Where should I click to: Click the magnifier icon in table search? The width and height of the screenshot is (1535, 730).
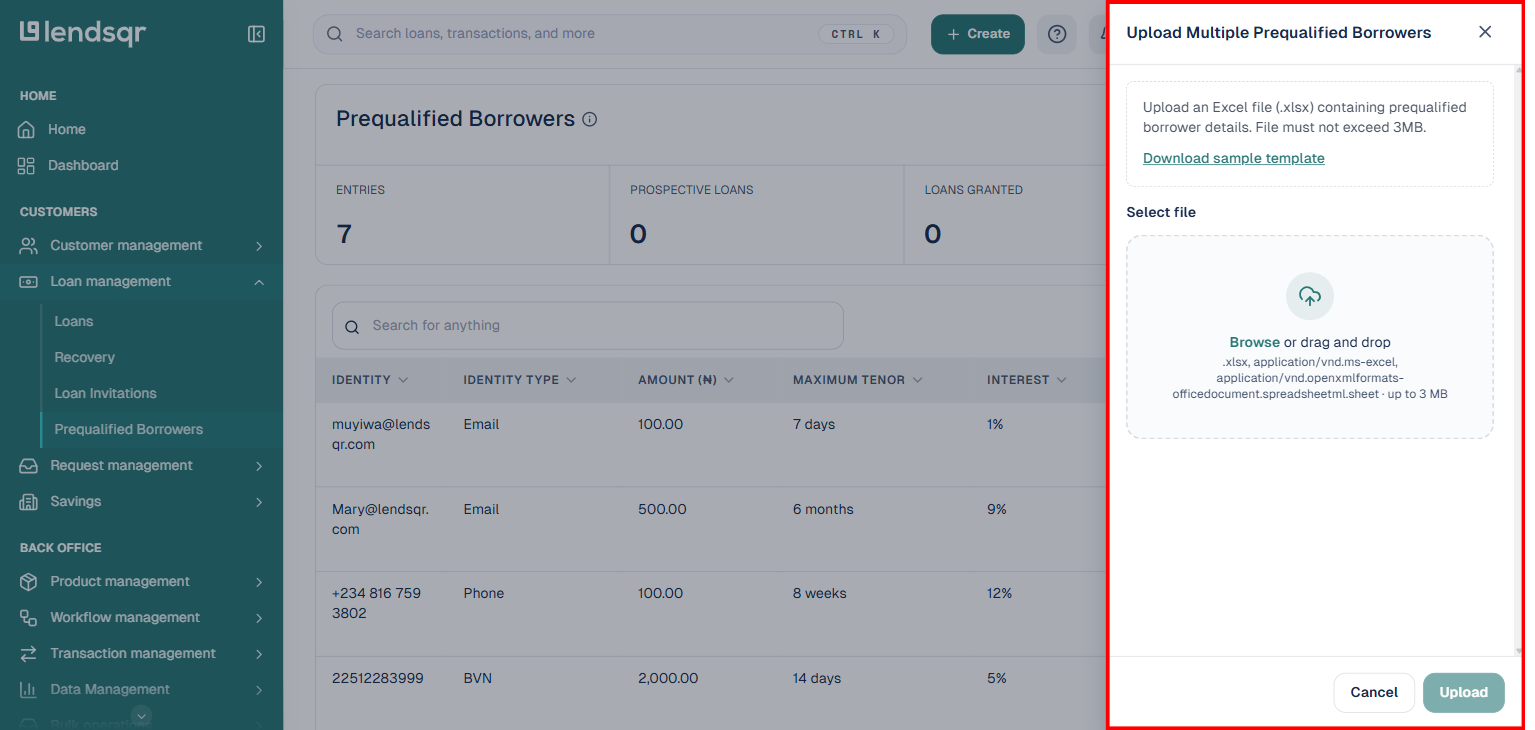351,326
